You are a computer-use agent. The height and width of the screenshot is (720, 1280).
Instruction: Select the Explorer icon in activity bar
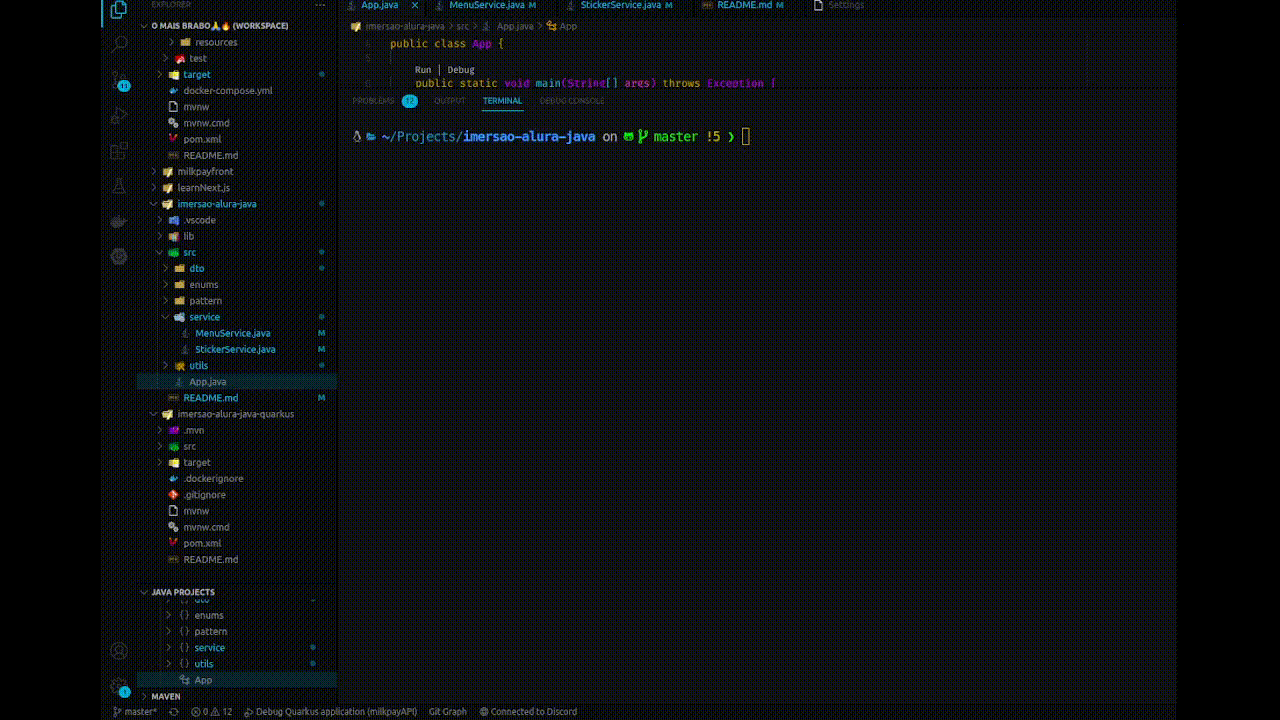tap(119, 10)
